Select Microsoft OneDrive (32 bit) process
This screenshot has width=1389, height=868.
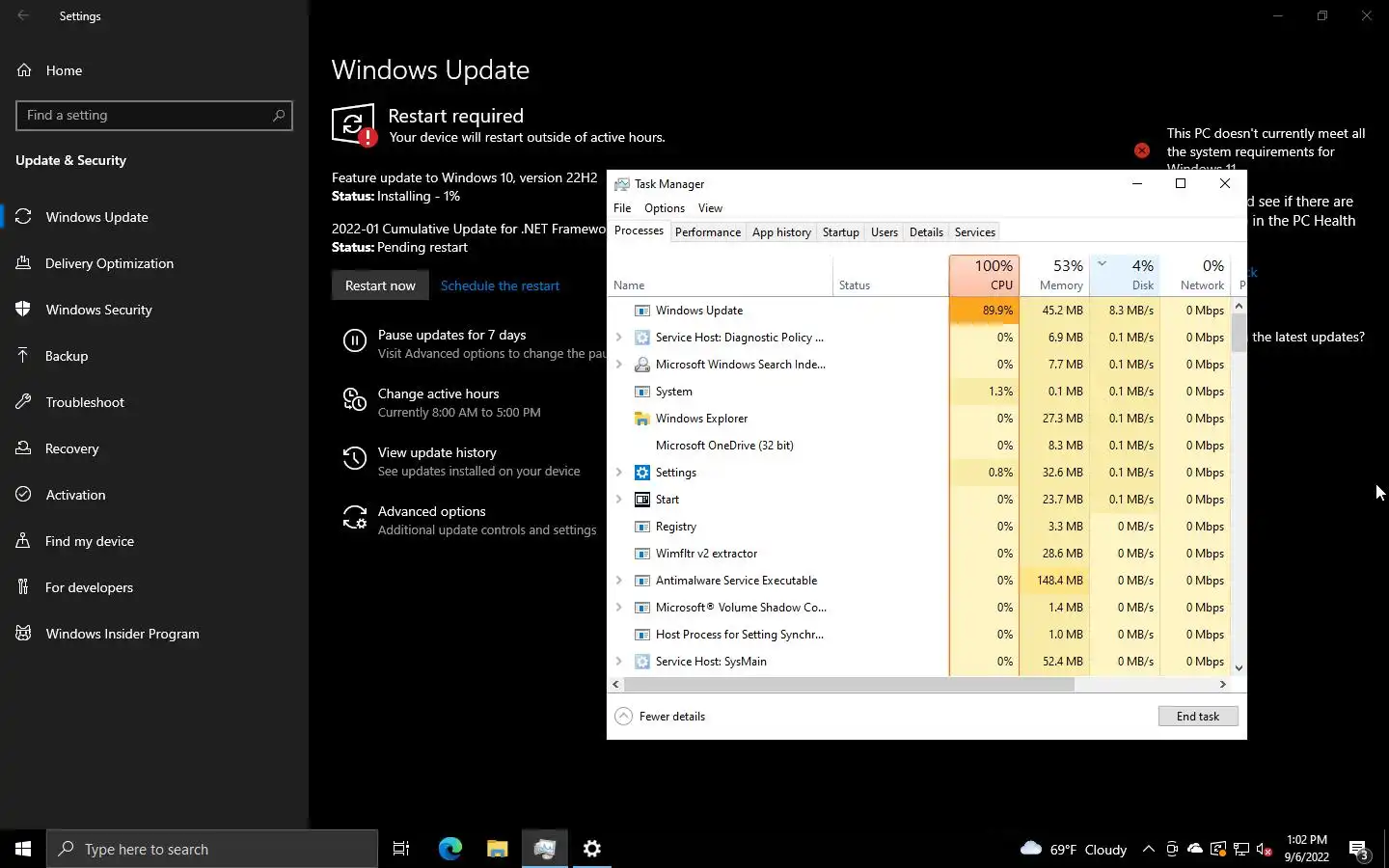(x=918, y=446)
